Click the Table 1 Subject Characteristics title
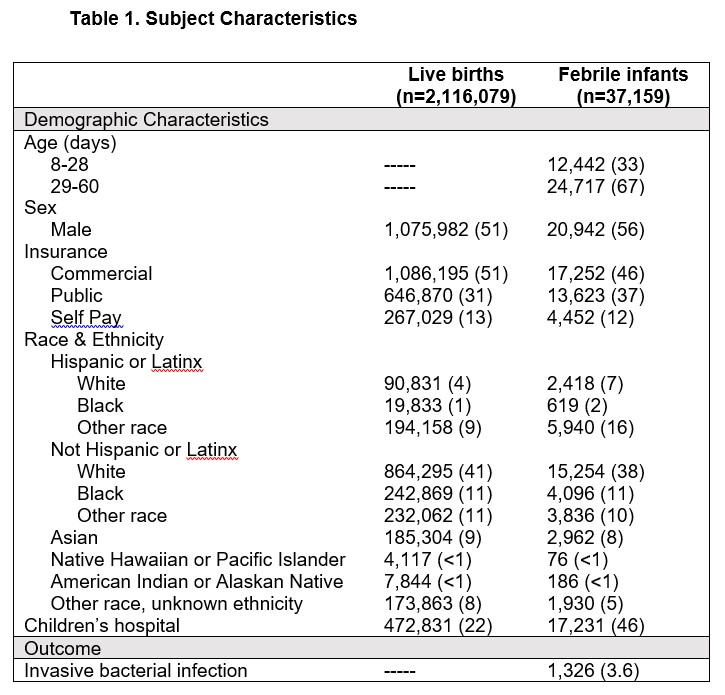 (x=213, y=19)
